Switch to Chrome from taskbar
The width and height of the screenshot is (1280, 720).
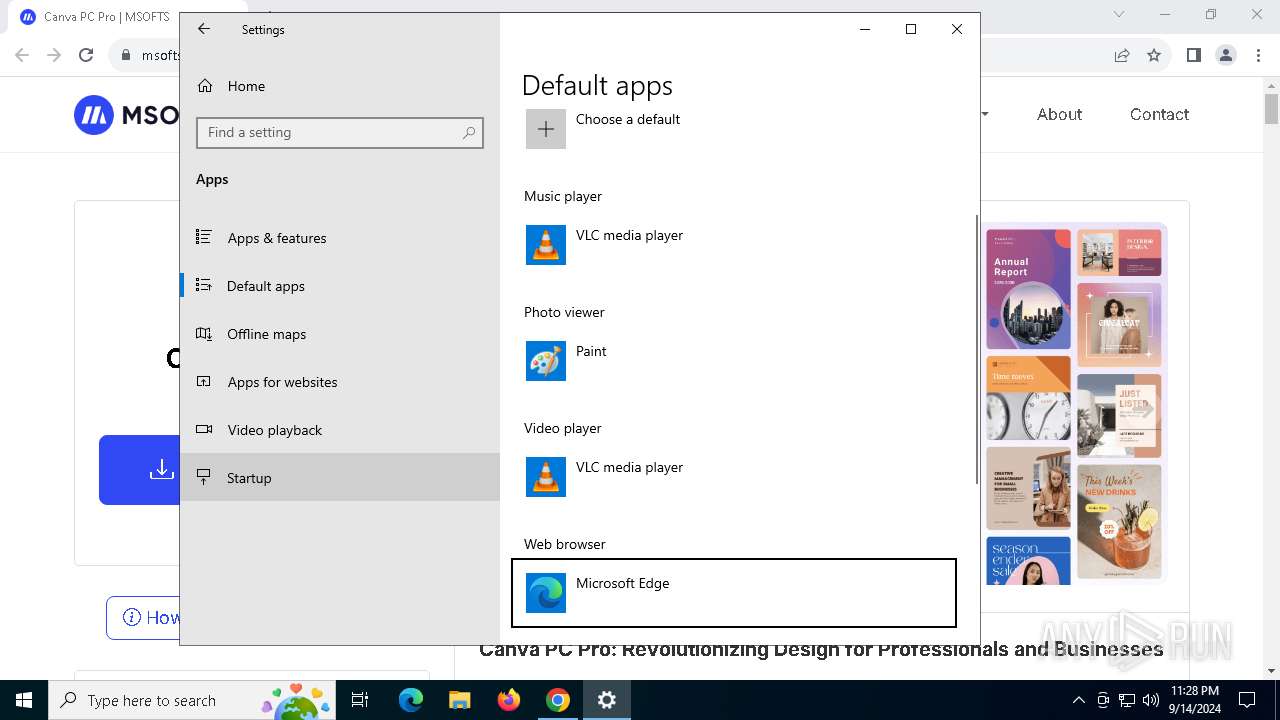pyautogui.click(x=557, y=700)
